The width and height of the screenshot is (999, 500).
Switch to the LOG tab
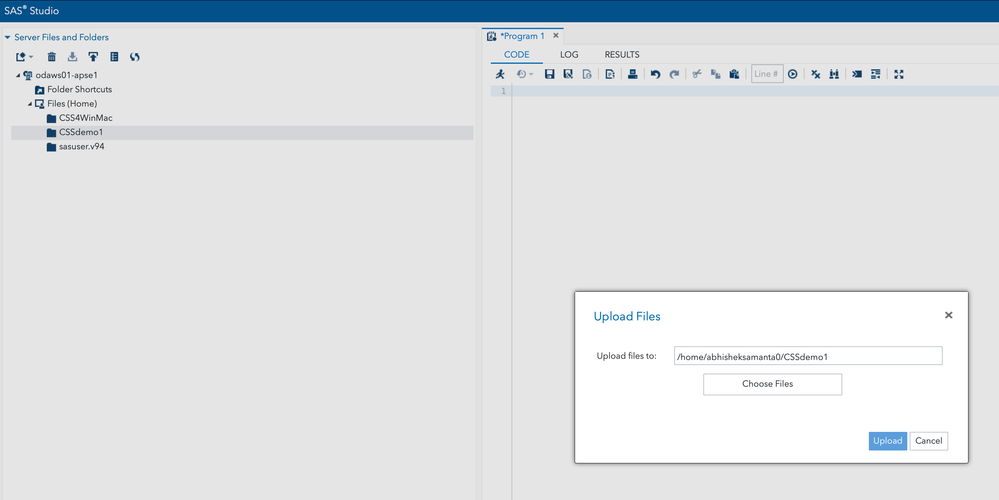[x=568, y=55]
